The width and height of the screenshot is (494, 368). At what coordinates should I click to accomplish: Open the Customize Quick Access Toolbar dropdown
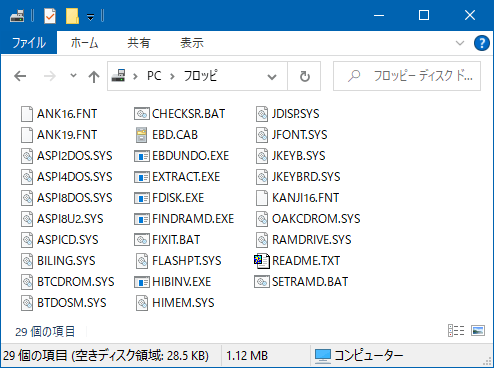[x=90, y=16]
